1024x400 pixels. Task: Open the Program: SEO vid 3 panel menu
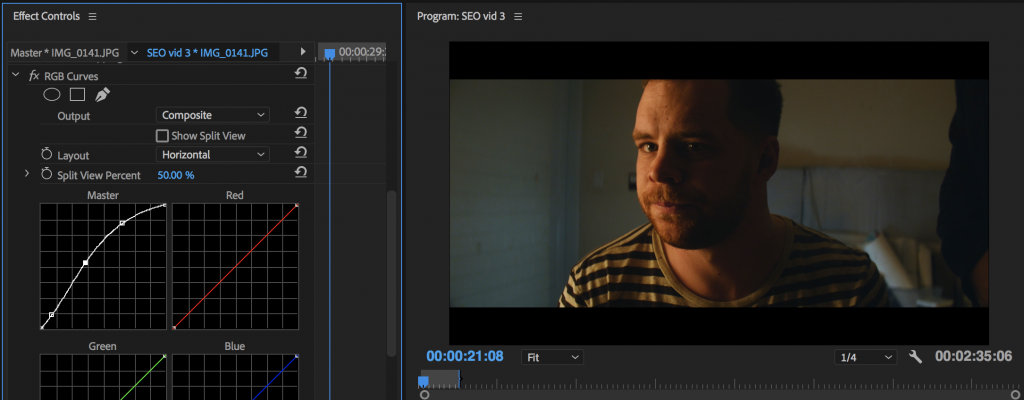518,16
